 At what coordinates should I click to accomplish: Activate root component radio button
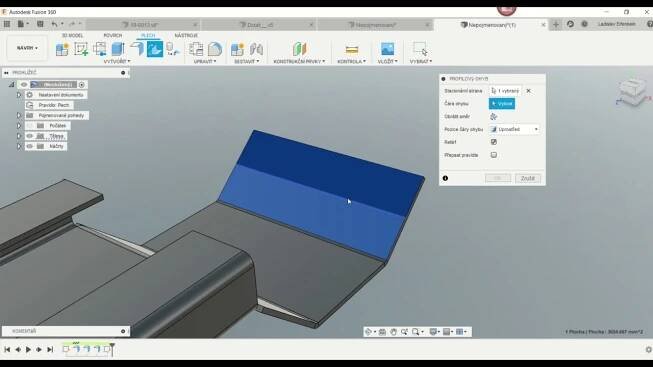82,85
